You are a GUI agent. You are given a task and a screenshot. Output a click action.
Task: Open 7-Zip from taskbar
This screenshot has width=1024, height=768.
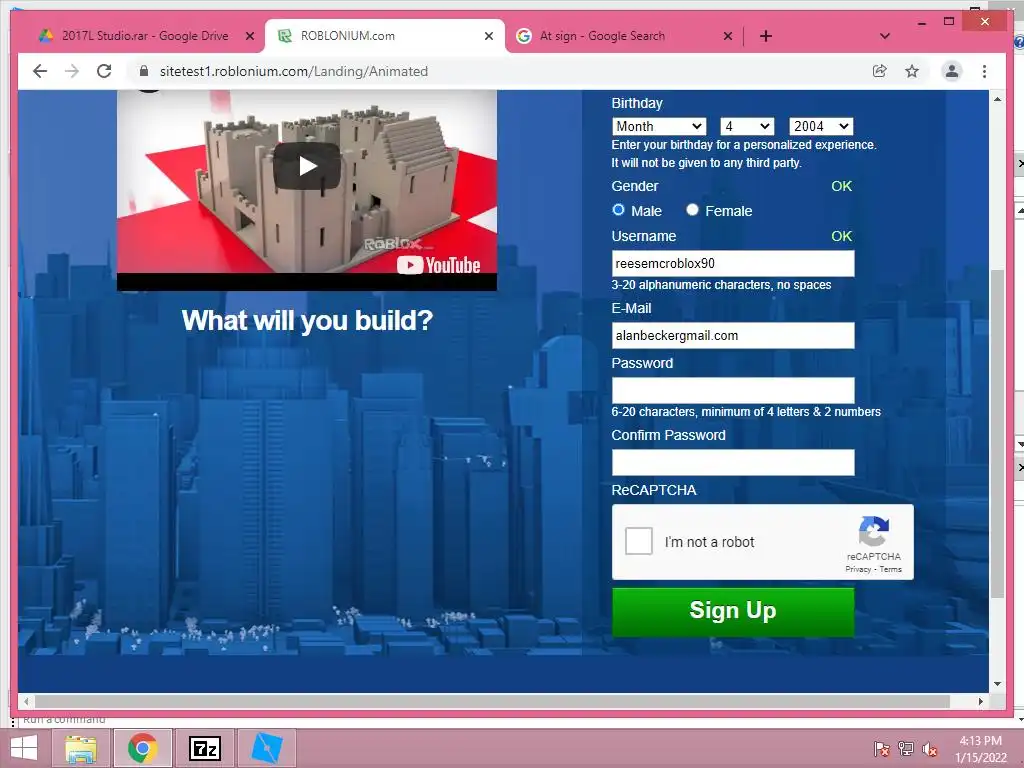[204, 748]
